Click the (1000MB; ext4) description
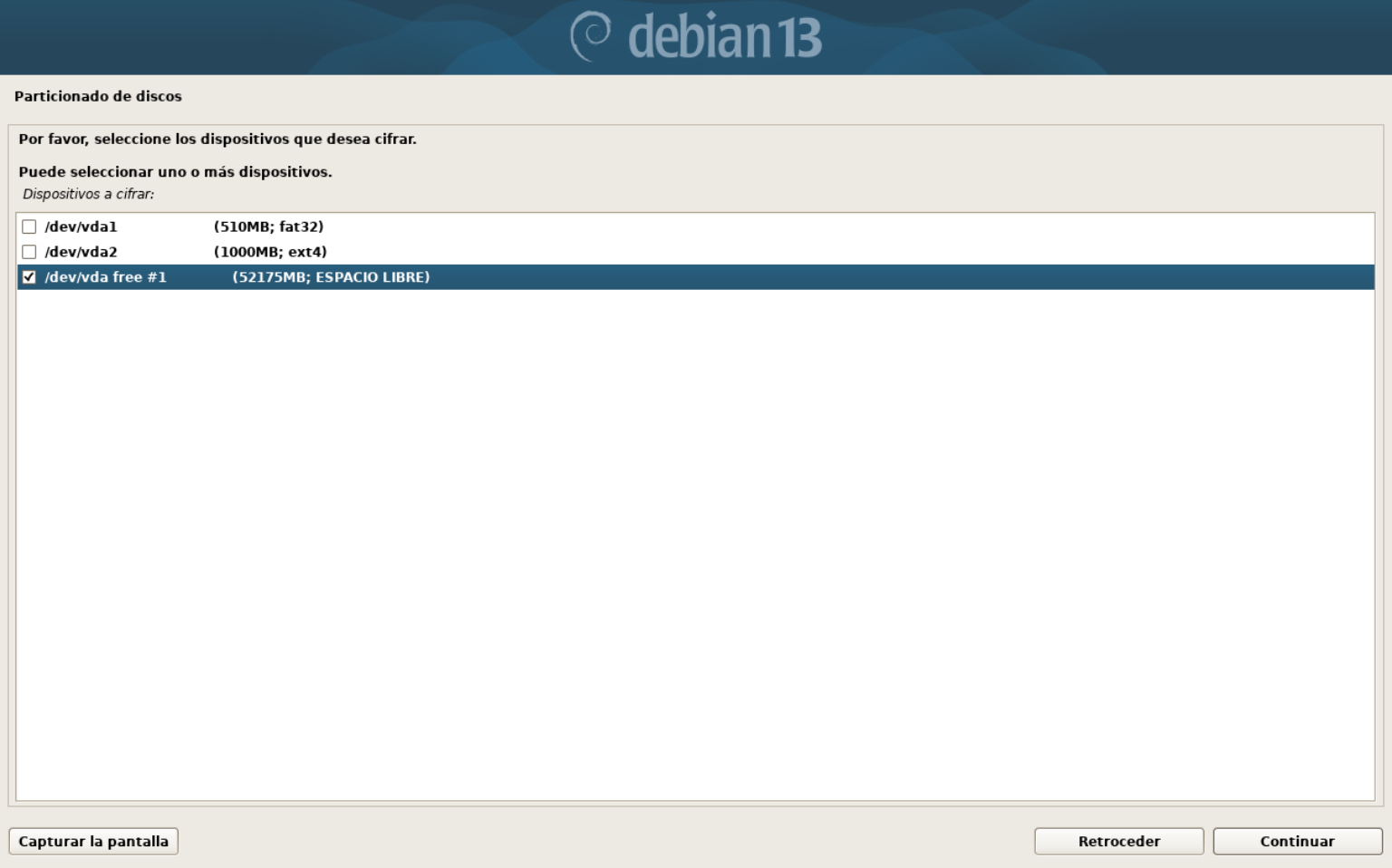The width and height of the screenshot is (1392, 868). tap(270, 252)
